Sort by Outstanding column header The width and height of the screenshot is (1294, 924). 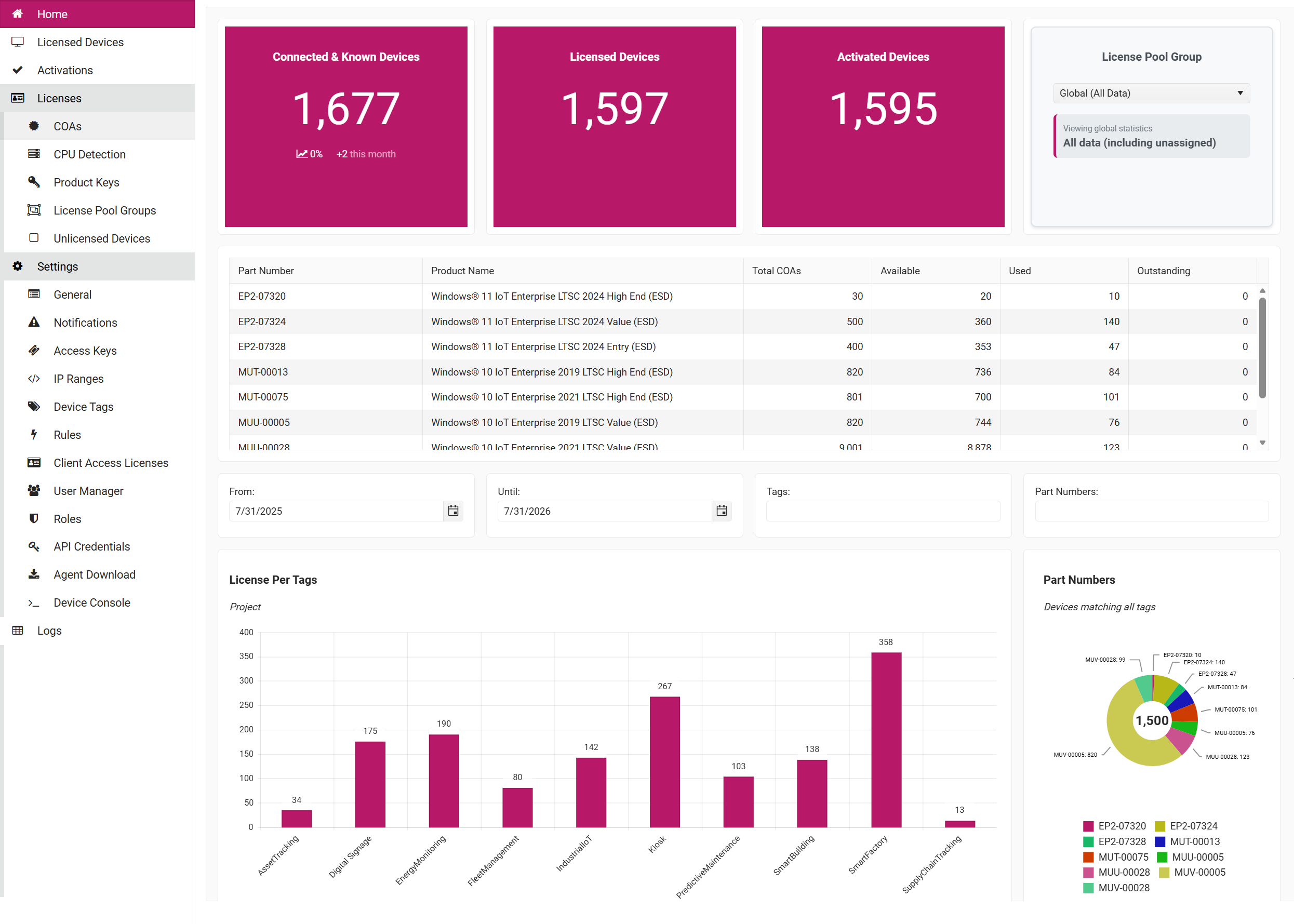tap(1192, 271)
